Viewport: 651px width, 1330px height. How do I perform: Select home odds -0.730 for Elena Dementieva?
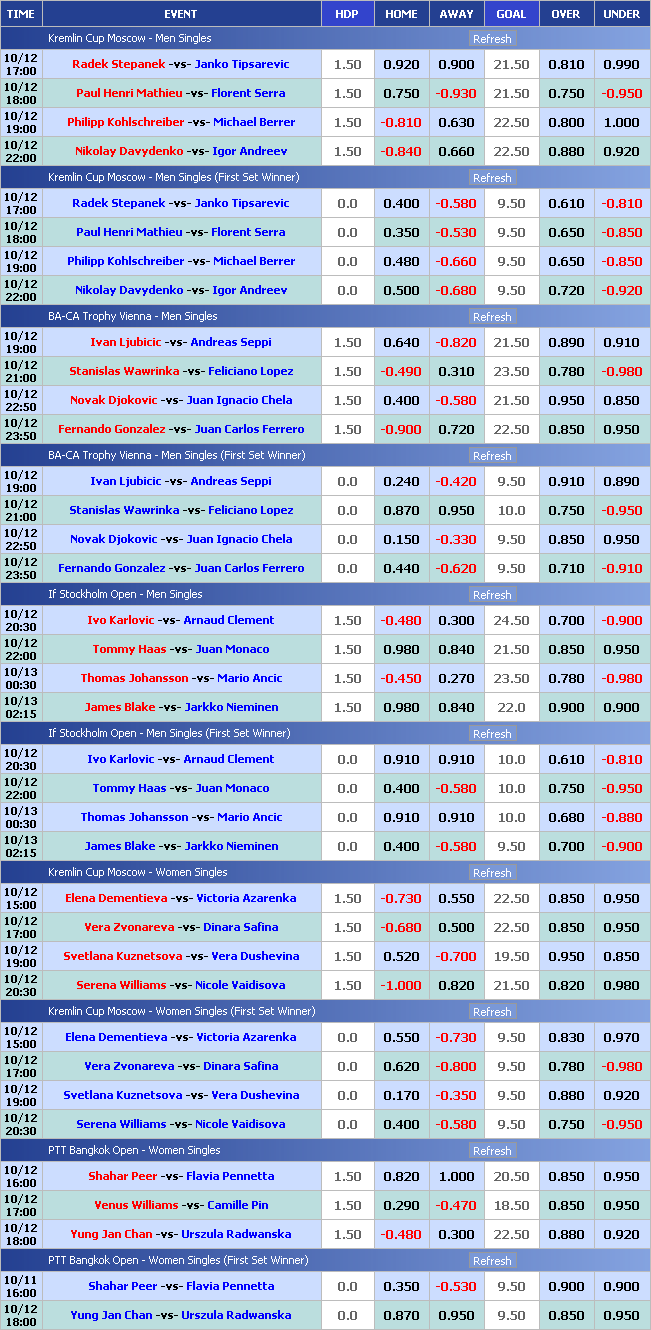[401, 898]
